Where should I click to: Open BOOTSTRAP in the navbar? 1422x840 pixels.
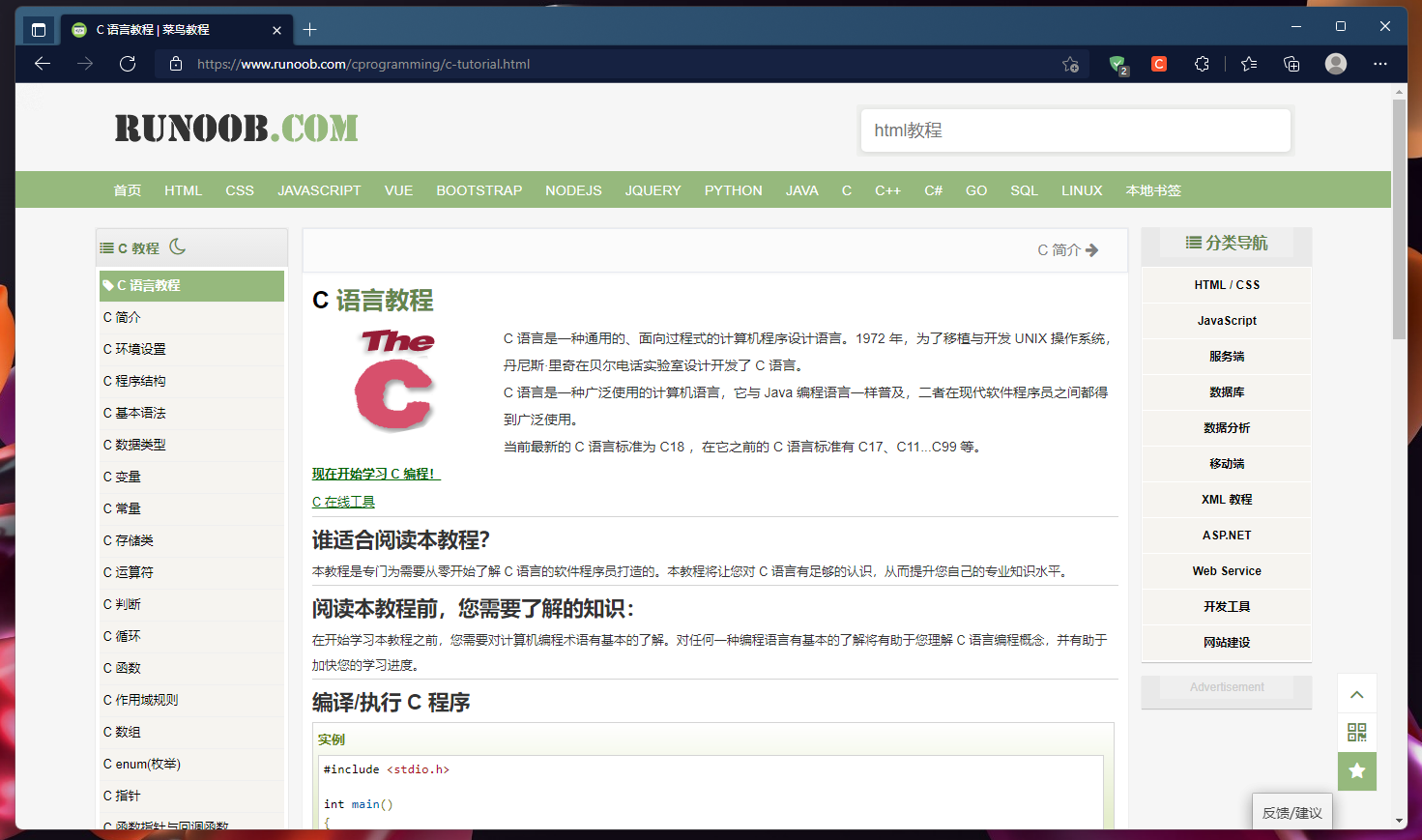click(479, 190)
